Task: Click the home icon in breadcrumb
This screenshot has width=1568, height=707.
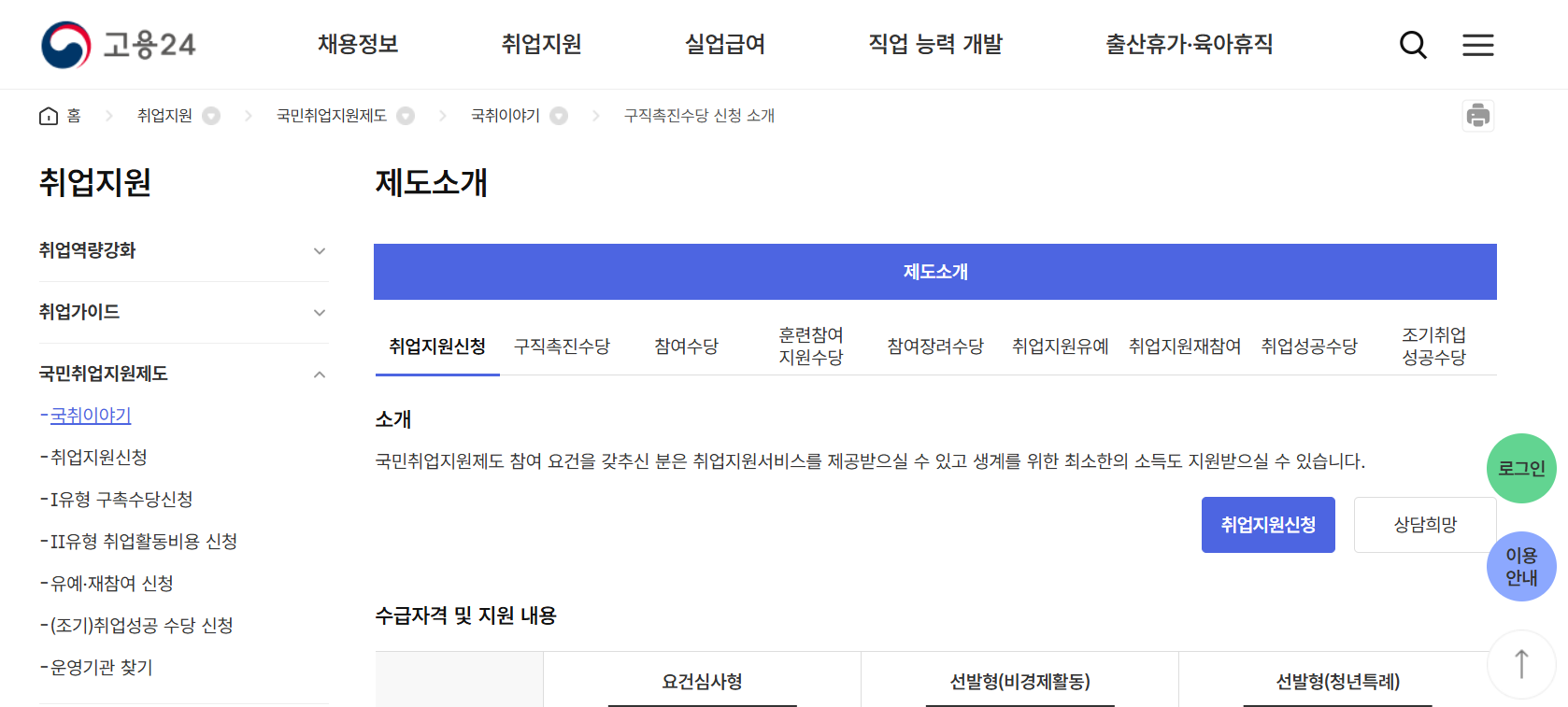Action: 49,116
